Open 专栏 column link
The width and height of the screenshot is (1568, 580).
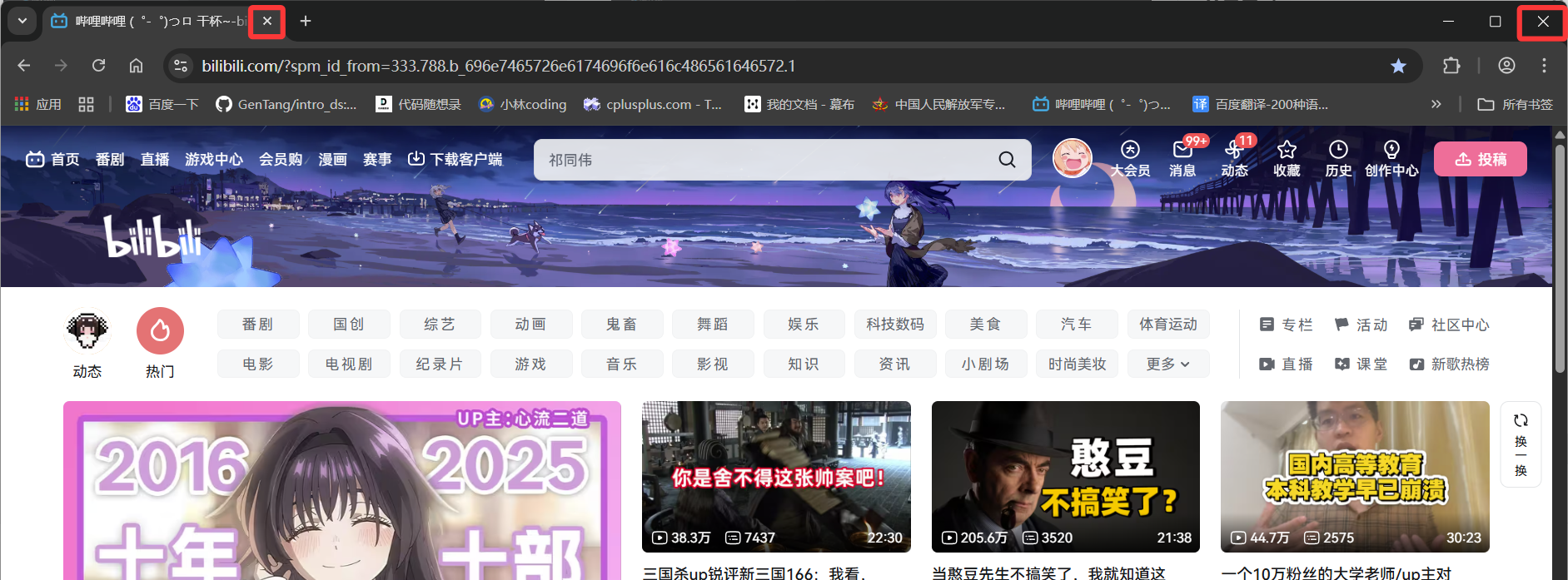[x=1287, y=325]
